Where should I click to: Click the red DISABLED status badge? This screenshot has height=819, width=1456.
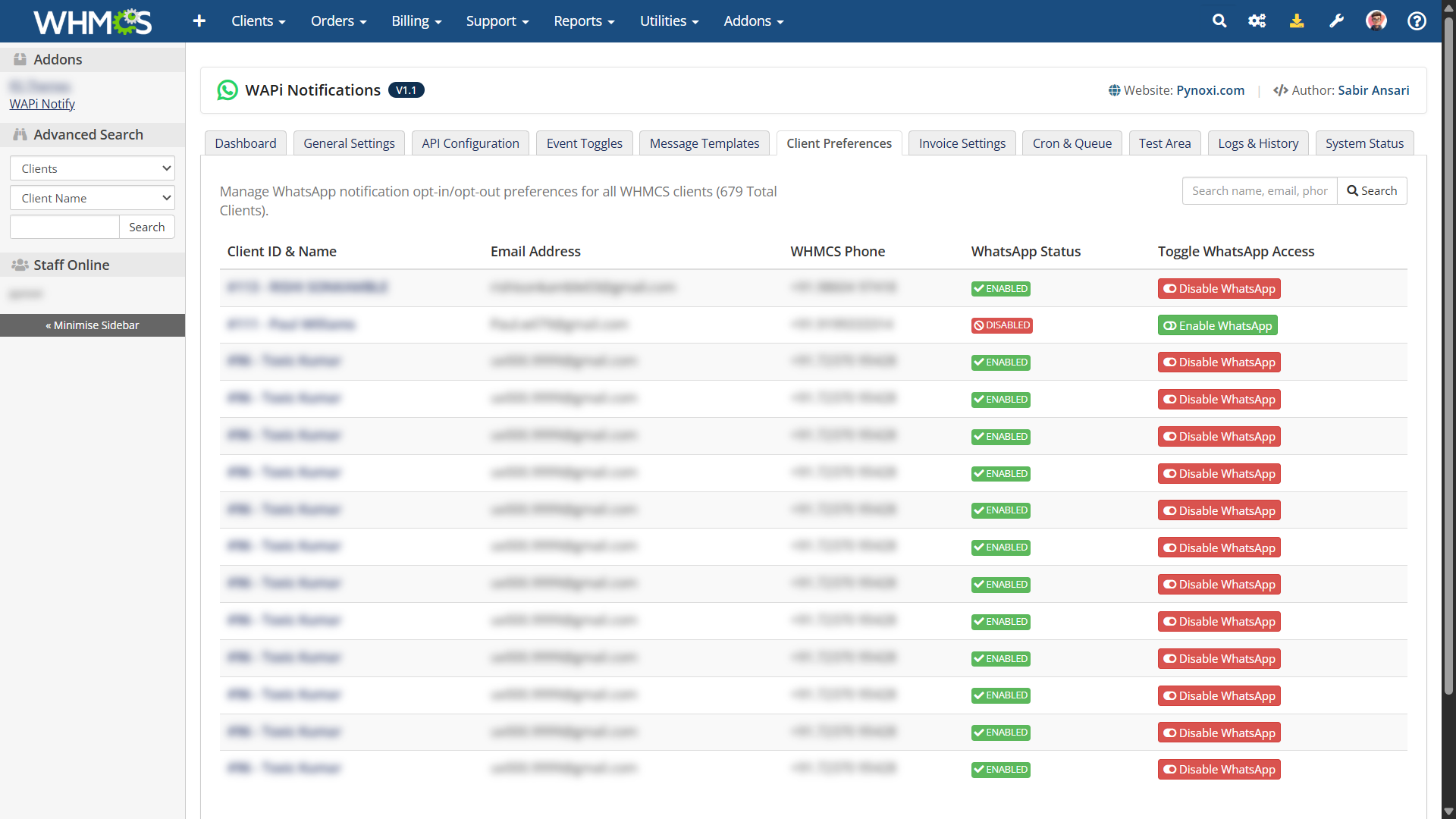(x=1002, y=325)
